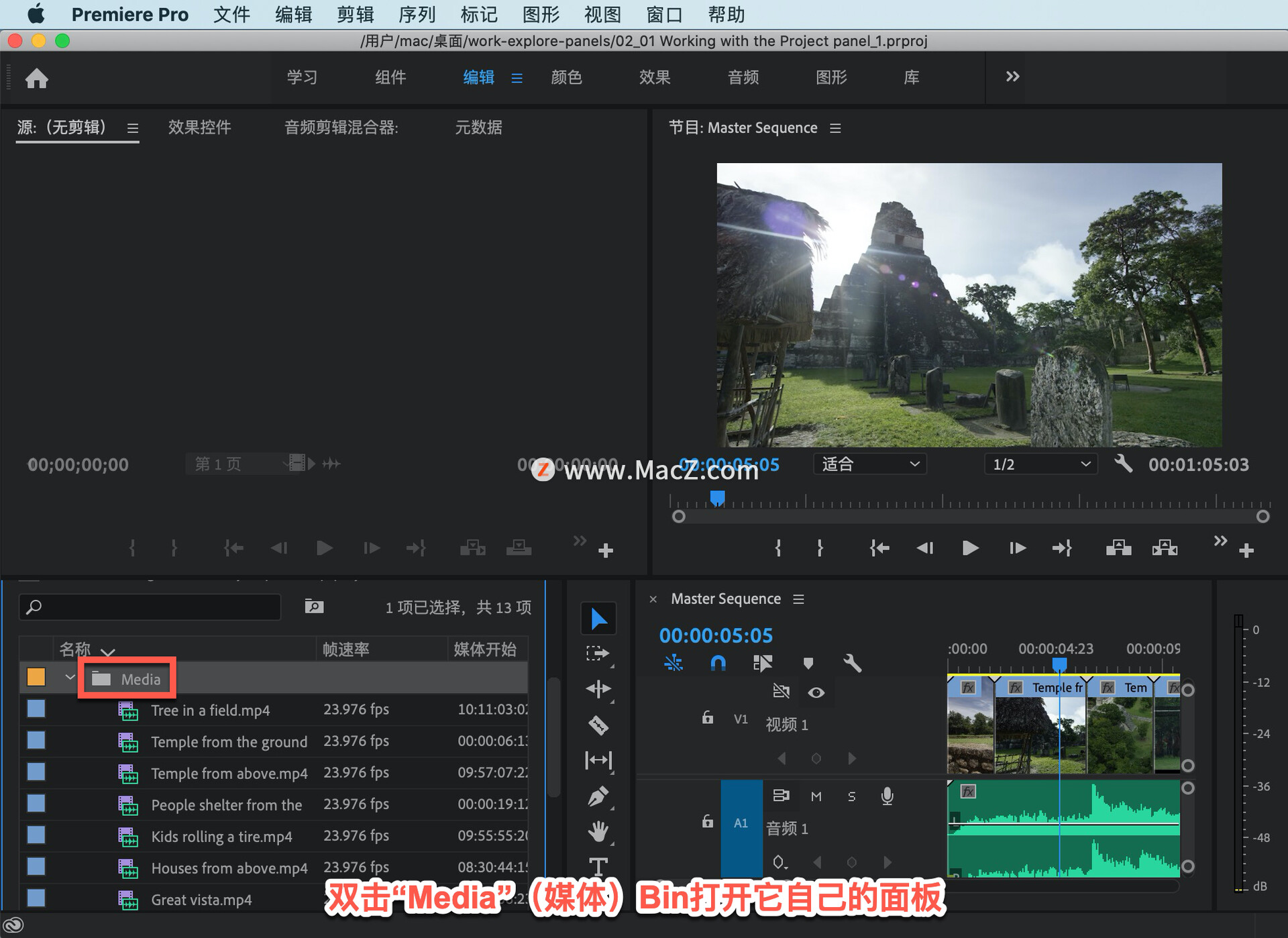Step forward one frame in Program monitor
Viewport: 1288px width, 938px height.
(1017, 548)
